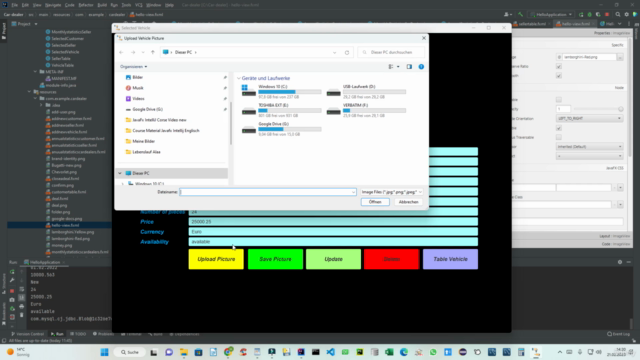Toggle Focus Traversable checkbox

[x=559, y=137]
